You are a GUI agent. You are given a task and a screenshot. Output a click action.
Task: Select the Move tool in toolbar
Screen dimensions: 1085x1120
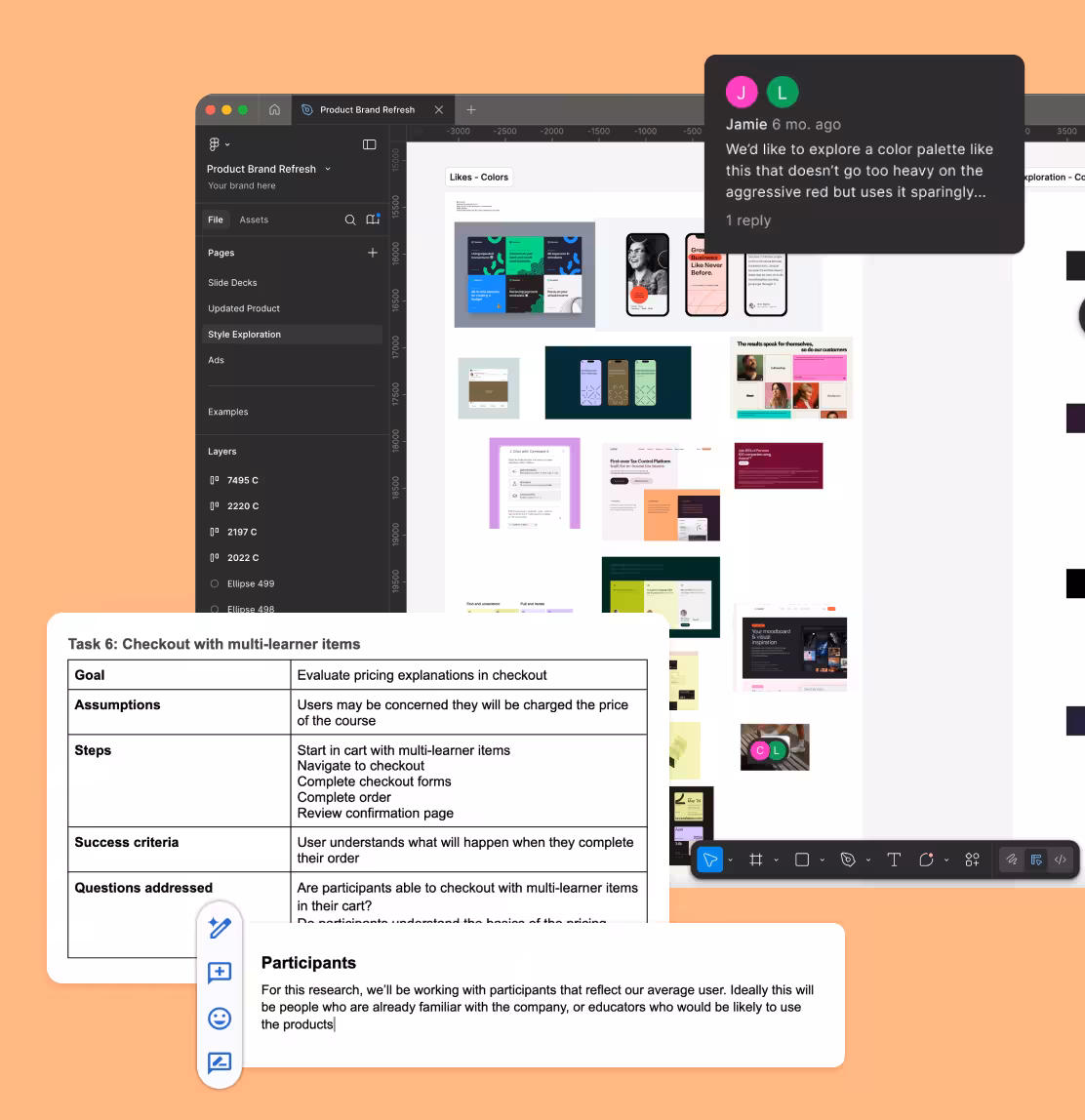(x=710, y=860)
